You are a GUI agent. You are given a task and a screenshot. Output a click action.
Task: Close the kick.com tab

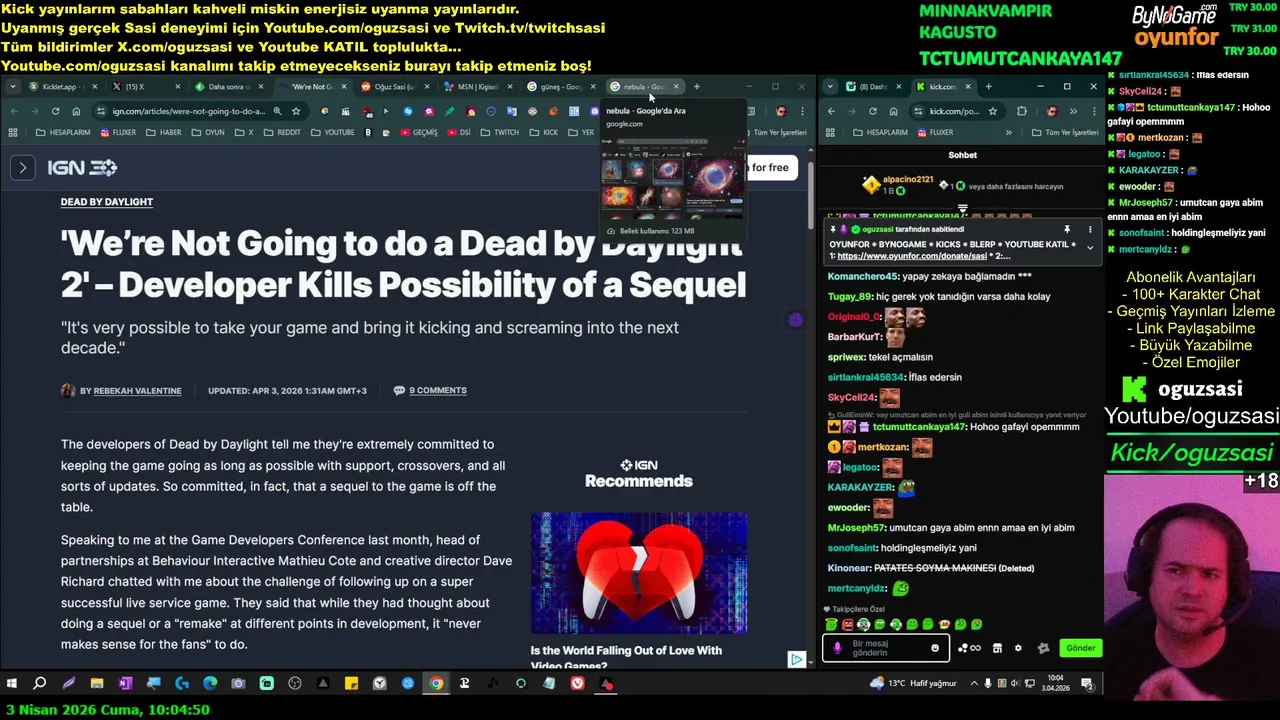[x=968, y=87]
